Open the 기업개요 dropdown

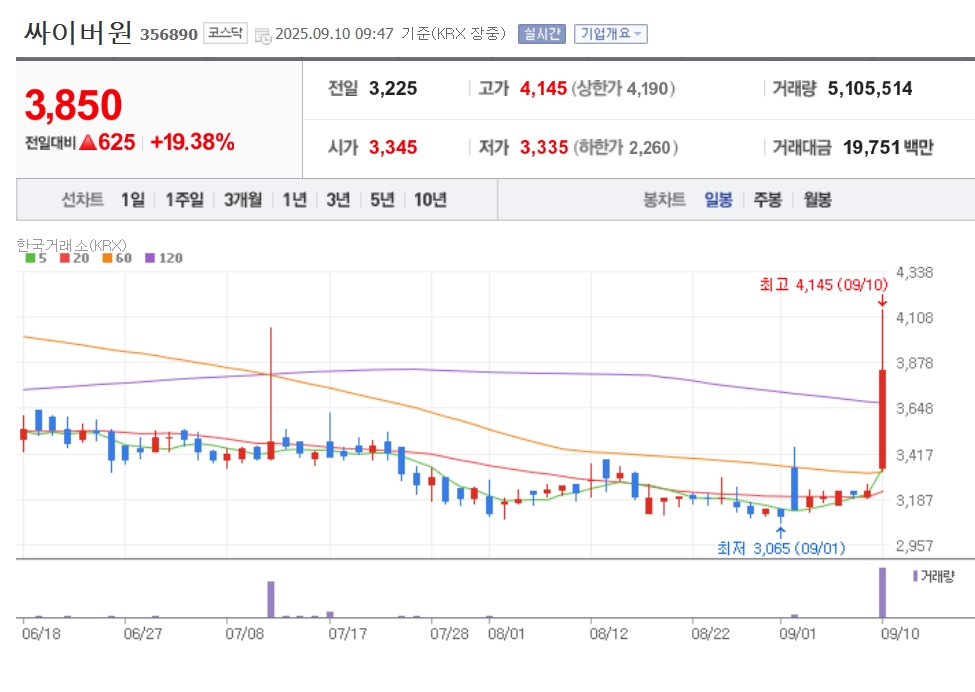[x=611, y=34]
